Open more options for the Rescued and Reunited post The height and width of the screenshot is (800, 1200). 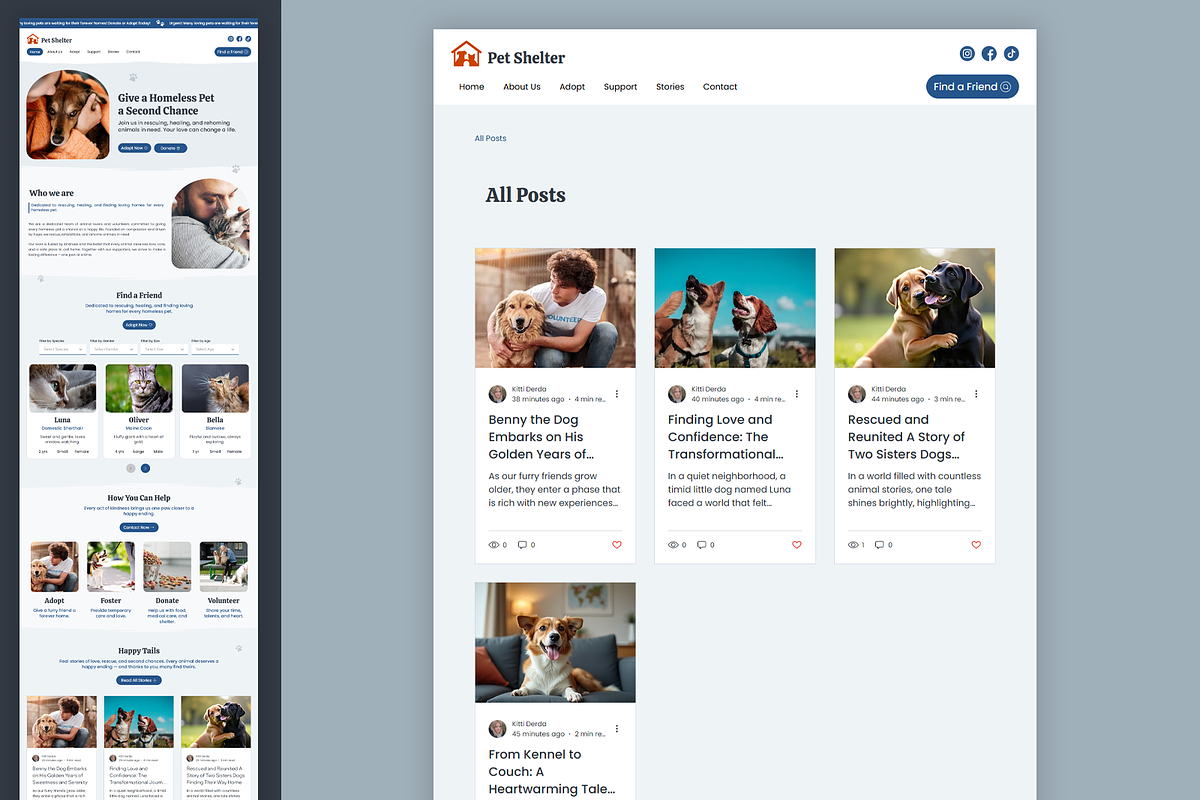976,394
